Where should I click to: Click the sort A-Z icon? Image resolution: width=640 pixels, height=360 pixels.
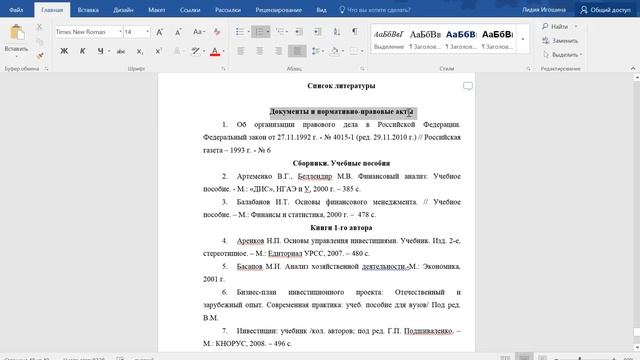point(337,32)
